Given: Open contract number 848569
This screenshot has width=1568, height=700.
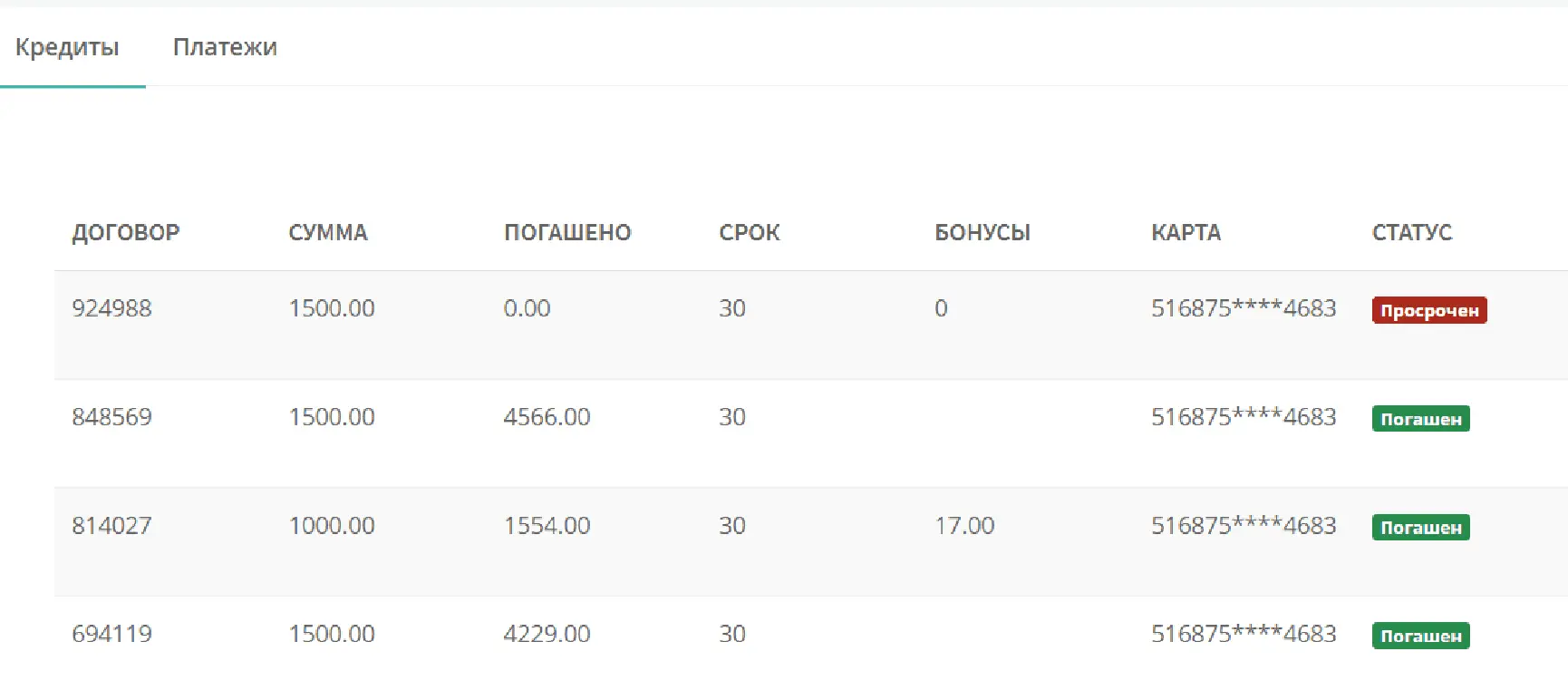Looking at the screenshot, I should click(111, 417).
